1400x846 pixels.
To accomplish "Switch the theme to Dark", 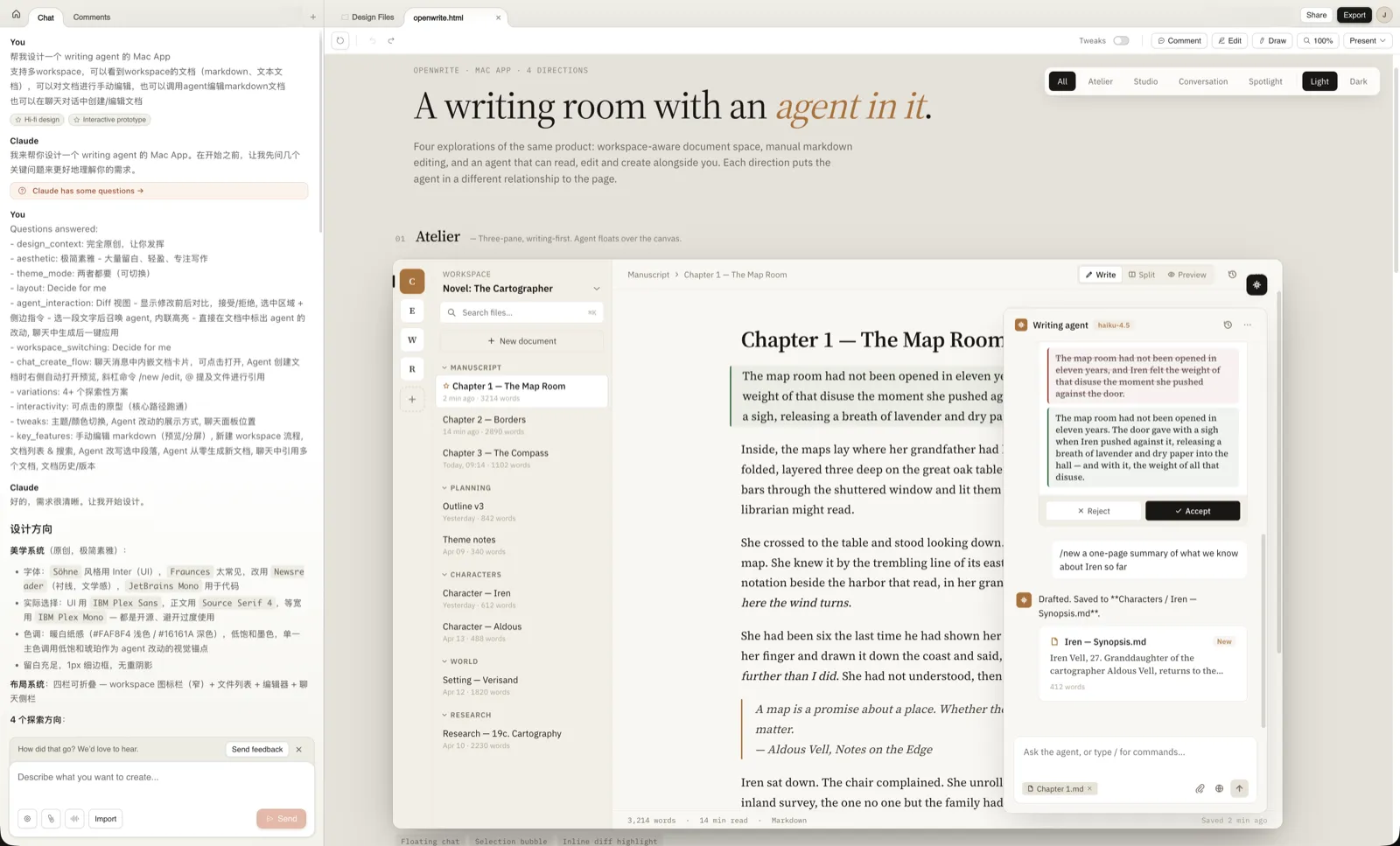I will (1358, 81).
